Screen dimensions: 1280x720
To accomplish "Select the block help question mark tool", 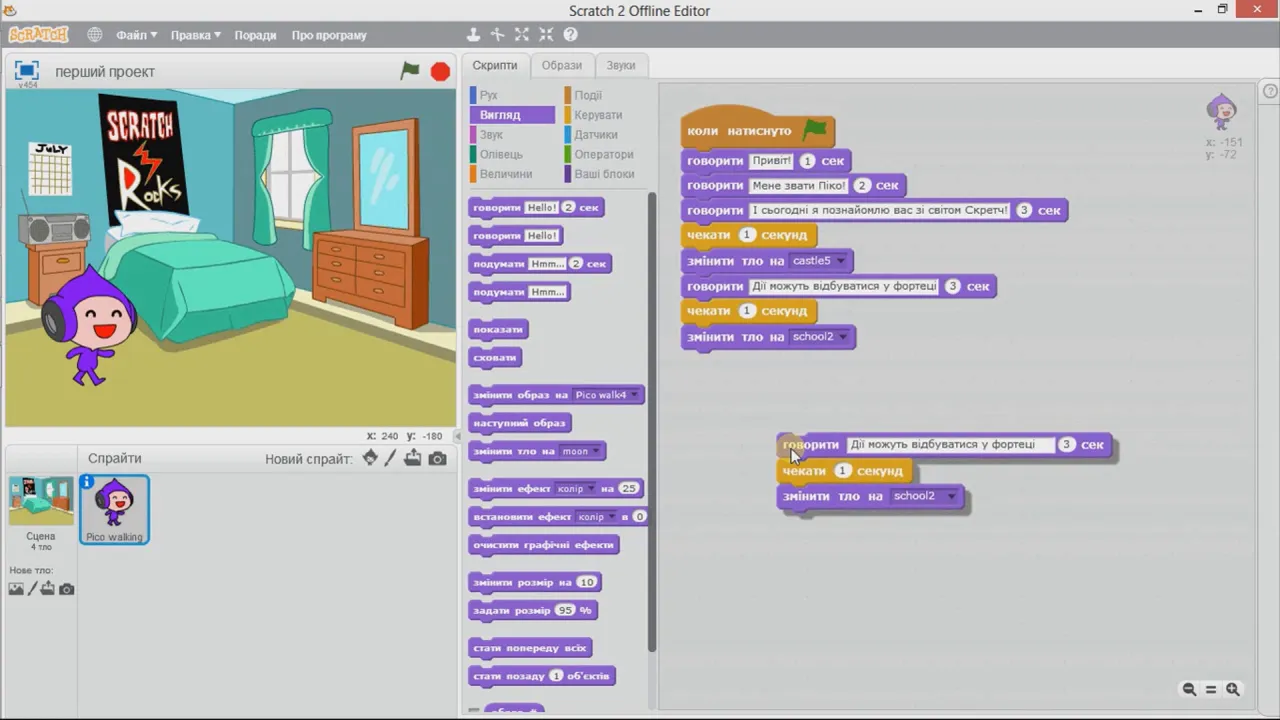I will pyautogui.click(x=570, y=35).
